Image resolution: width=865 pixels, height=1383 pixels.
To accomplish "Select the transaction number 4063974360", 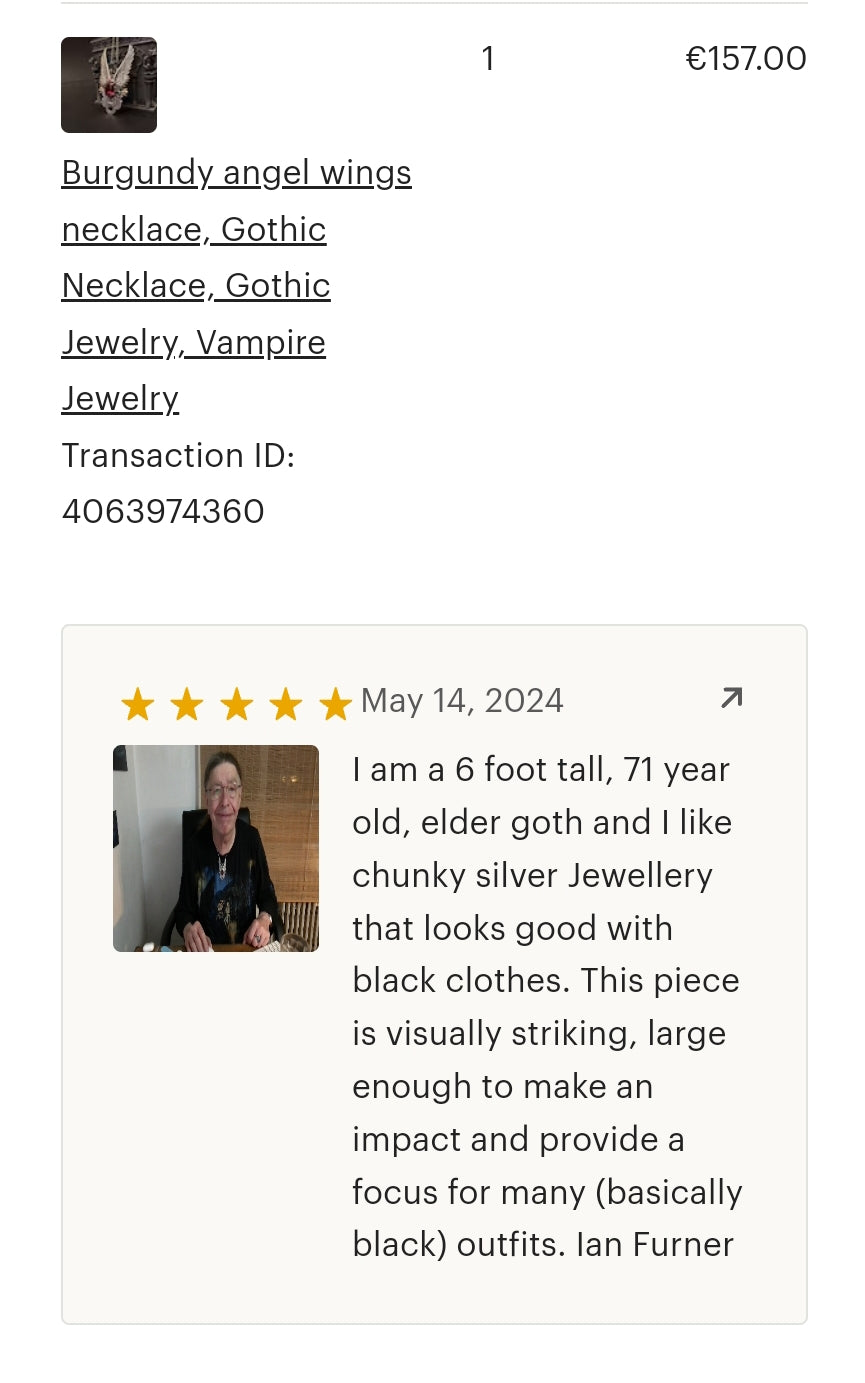I will pyautogui.click(x=163, y=511).
